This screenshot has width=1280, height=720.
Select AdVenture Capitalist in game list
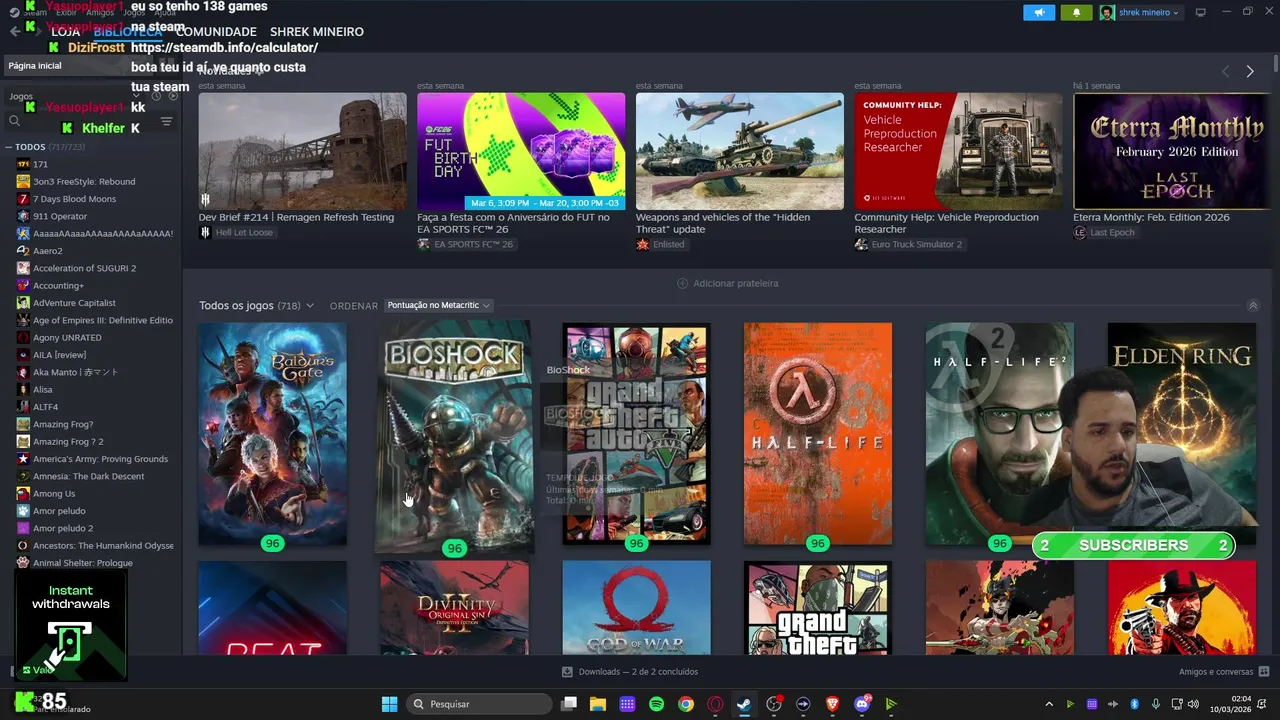[74, 303]
